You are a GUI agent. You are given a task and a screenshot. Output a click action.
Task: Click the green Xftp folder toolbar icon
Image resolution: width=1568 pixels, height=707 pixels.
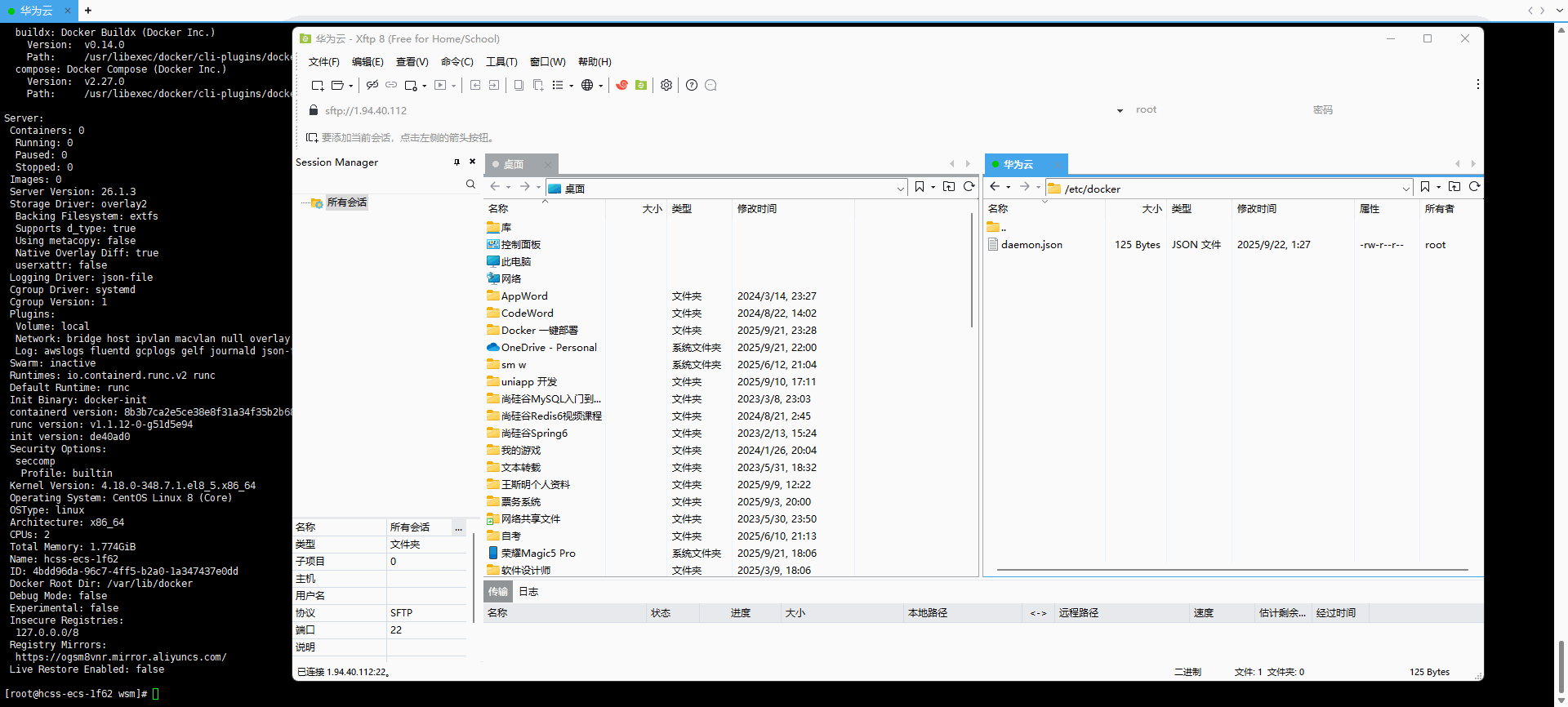tap(641, 85)
